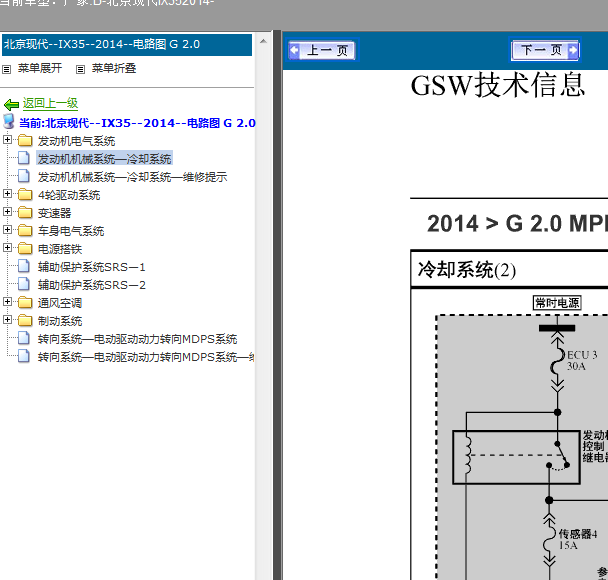
Task: Click the 冷却系统(2) diagram title
Action: pos(466,269)
